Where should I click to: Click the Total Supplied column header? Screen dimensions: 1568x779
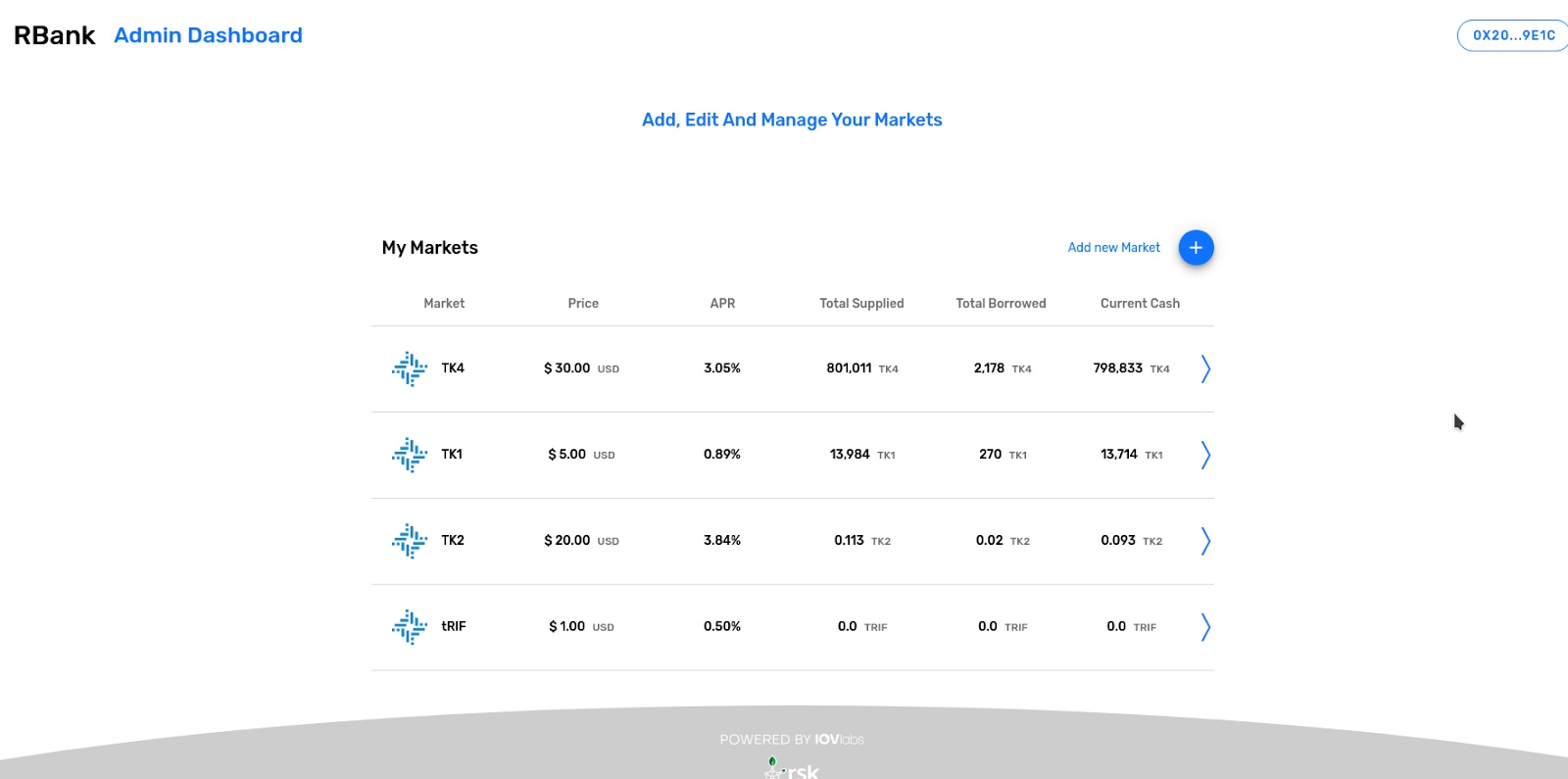(x=861, y=304)
